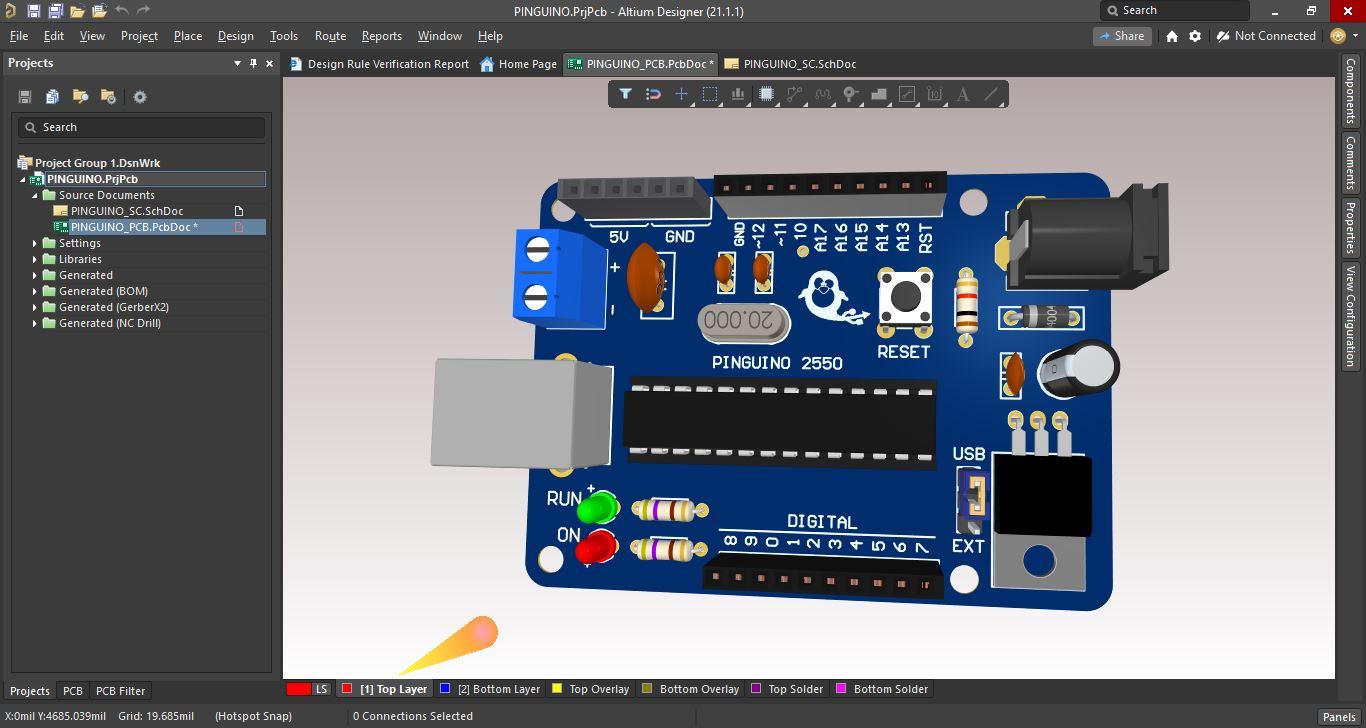This screenshot has height=728, width=1366.
Task: Choose the rectangle selection tool
Action: pos(710,94)
